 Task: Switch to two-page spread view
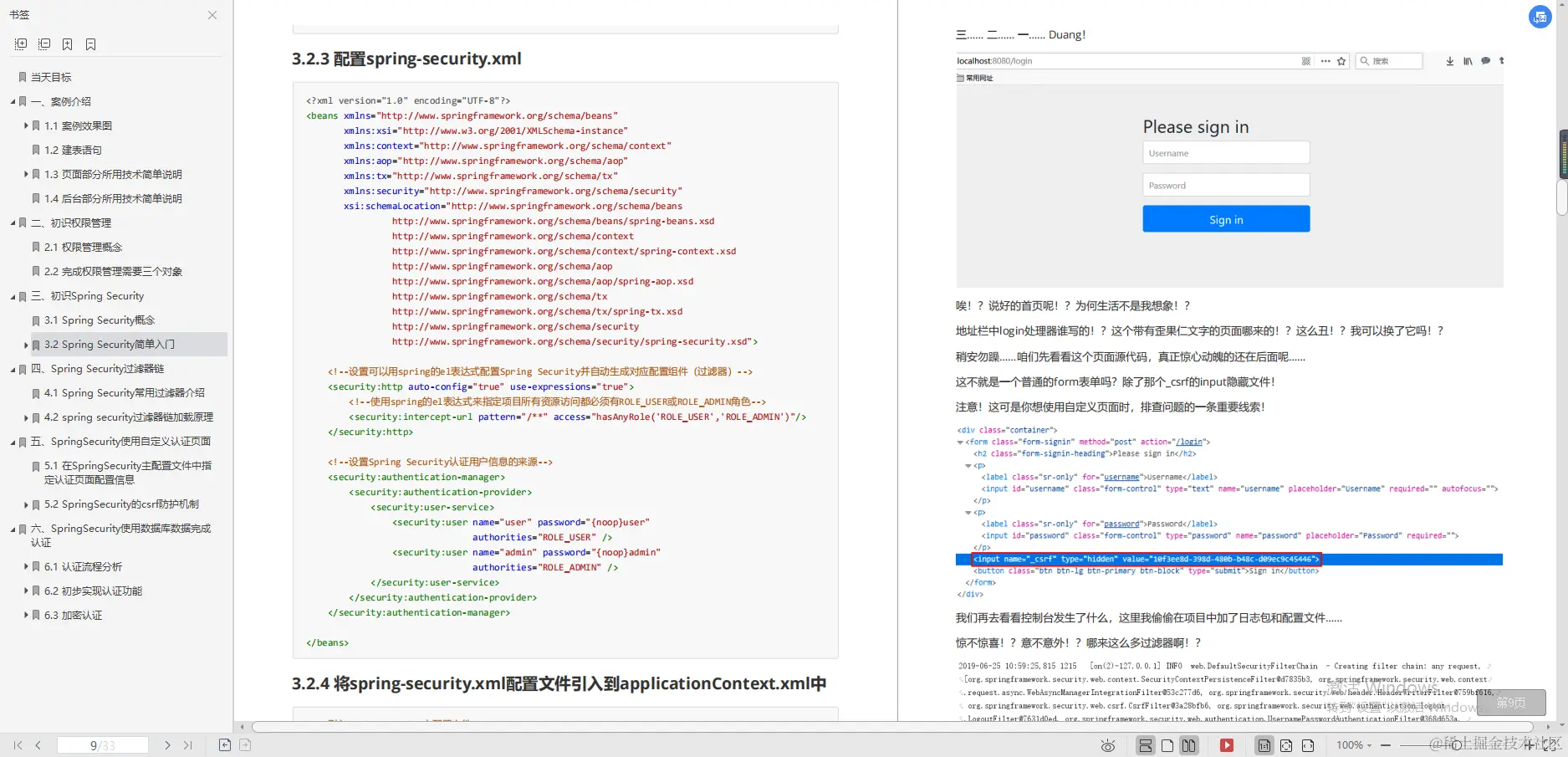pyautogui.click(x=1188, y=745)
